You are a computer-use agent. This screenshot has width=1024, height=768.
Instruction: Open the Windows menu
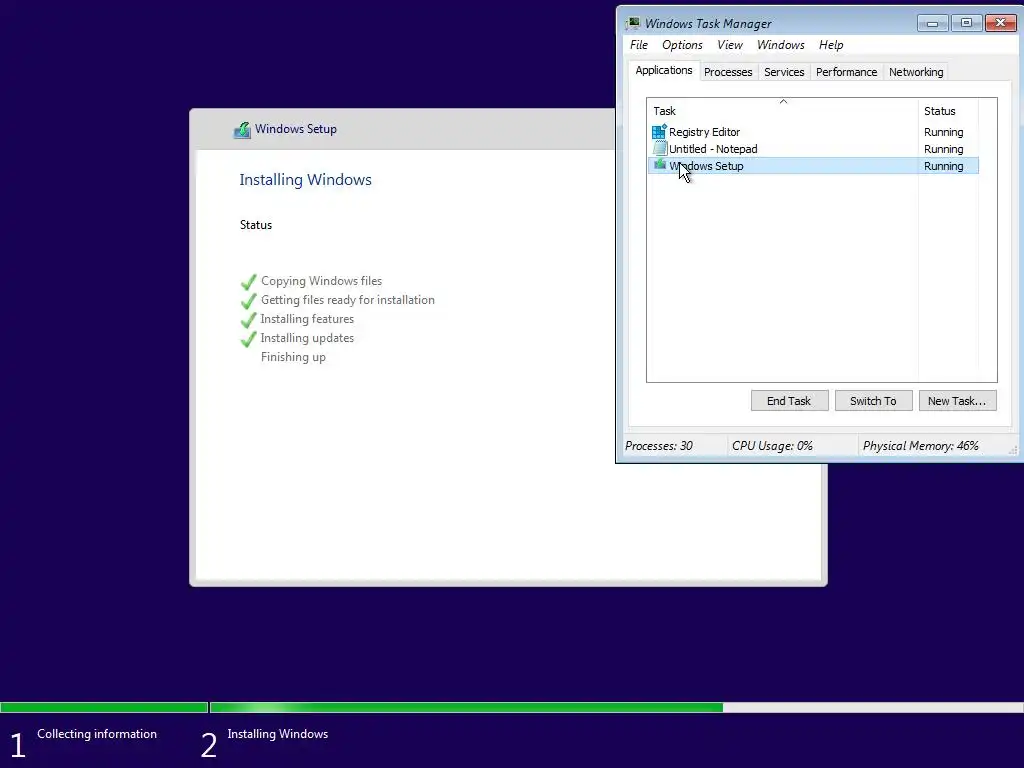(x=780, y=45)
